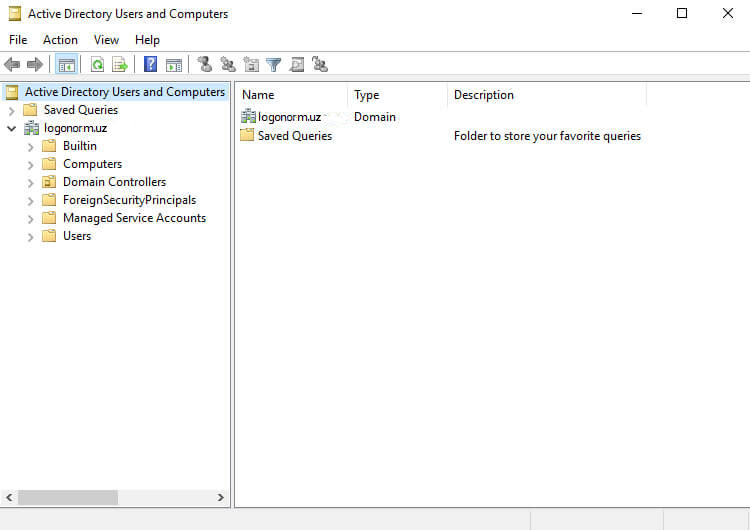Open the File menu
The image size is (750, 530).
coord(18,40)
